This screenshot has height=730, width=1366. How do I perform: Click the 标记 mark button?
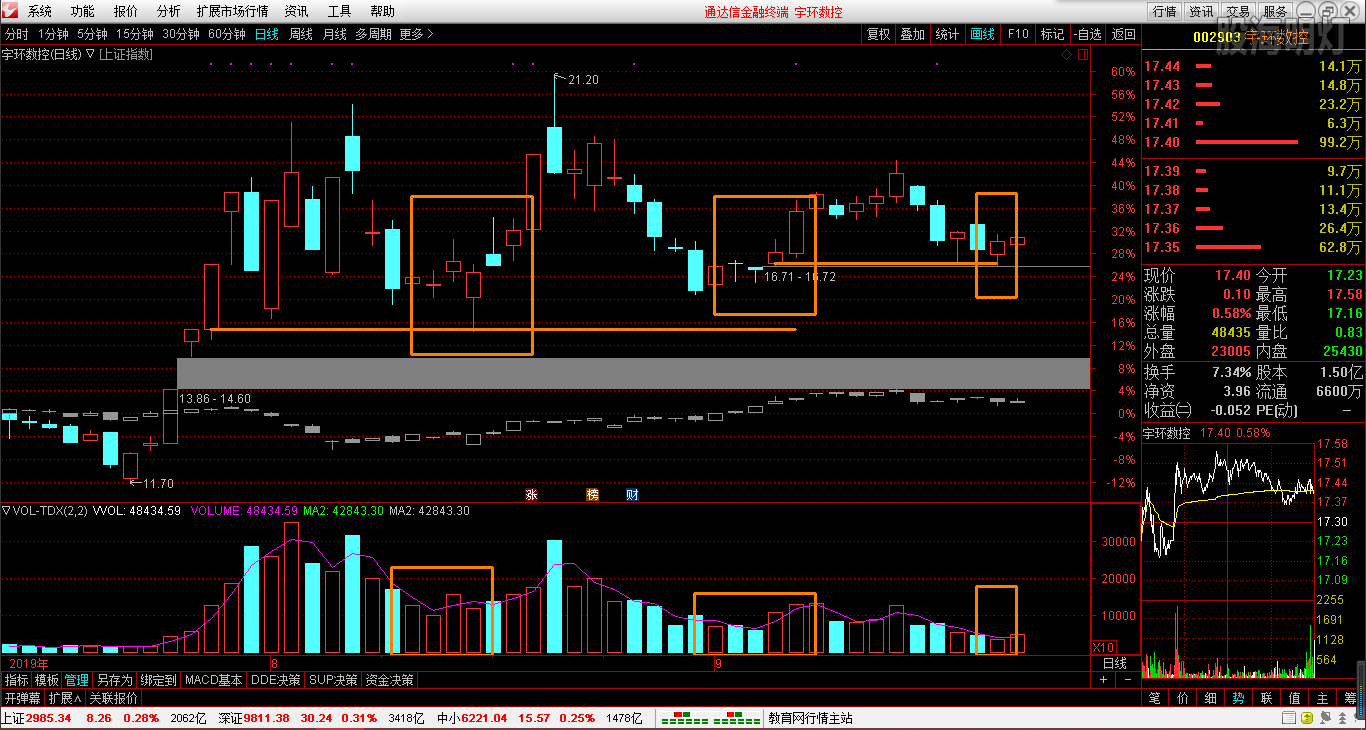coord(1052,34)
